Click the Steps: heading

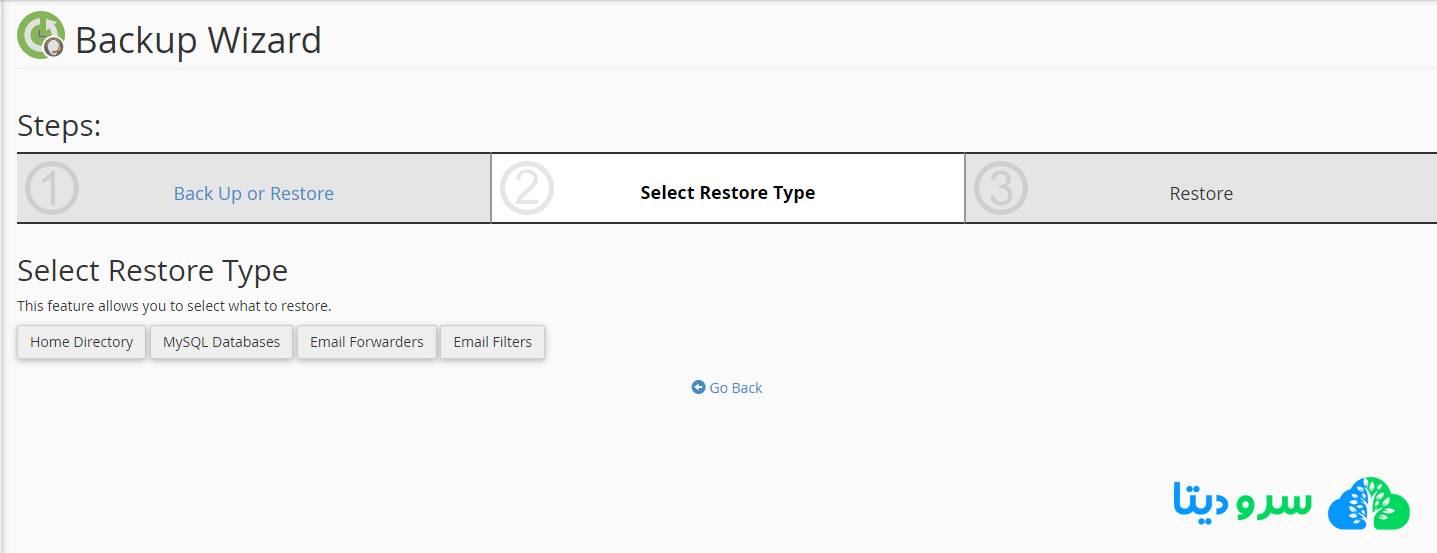pyautogui.click(x=59, y=126)
